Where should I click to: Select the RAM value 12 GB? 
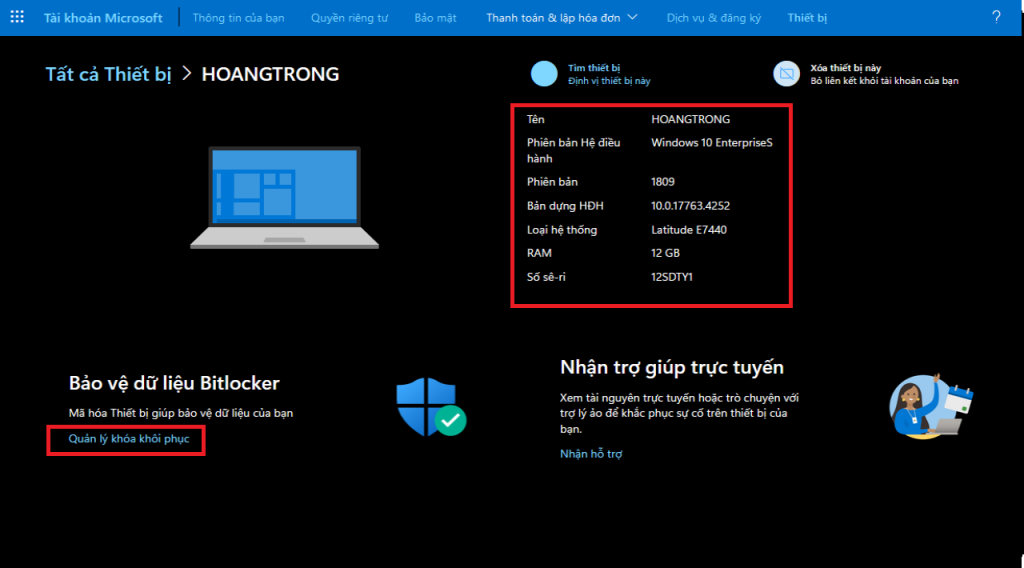(665, 253)
